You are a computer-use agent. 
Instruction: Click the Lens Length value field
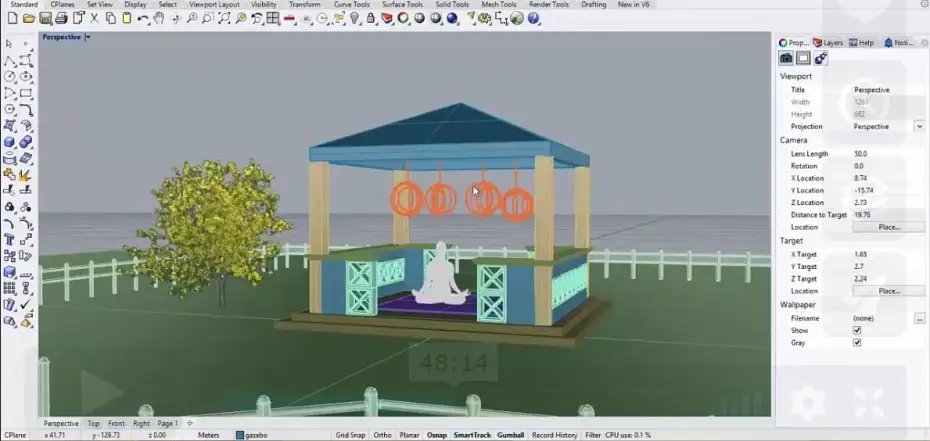pos(887,154)
